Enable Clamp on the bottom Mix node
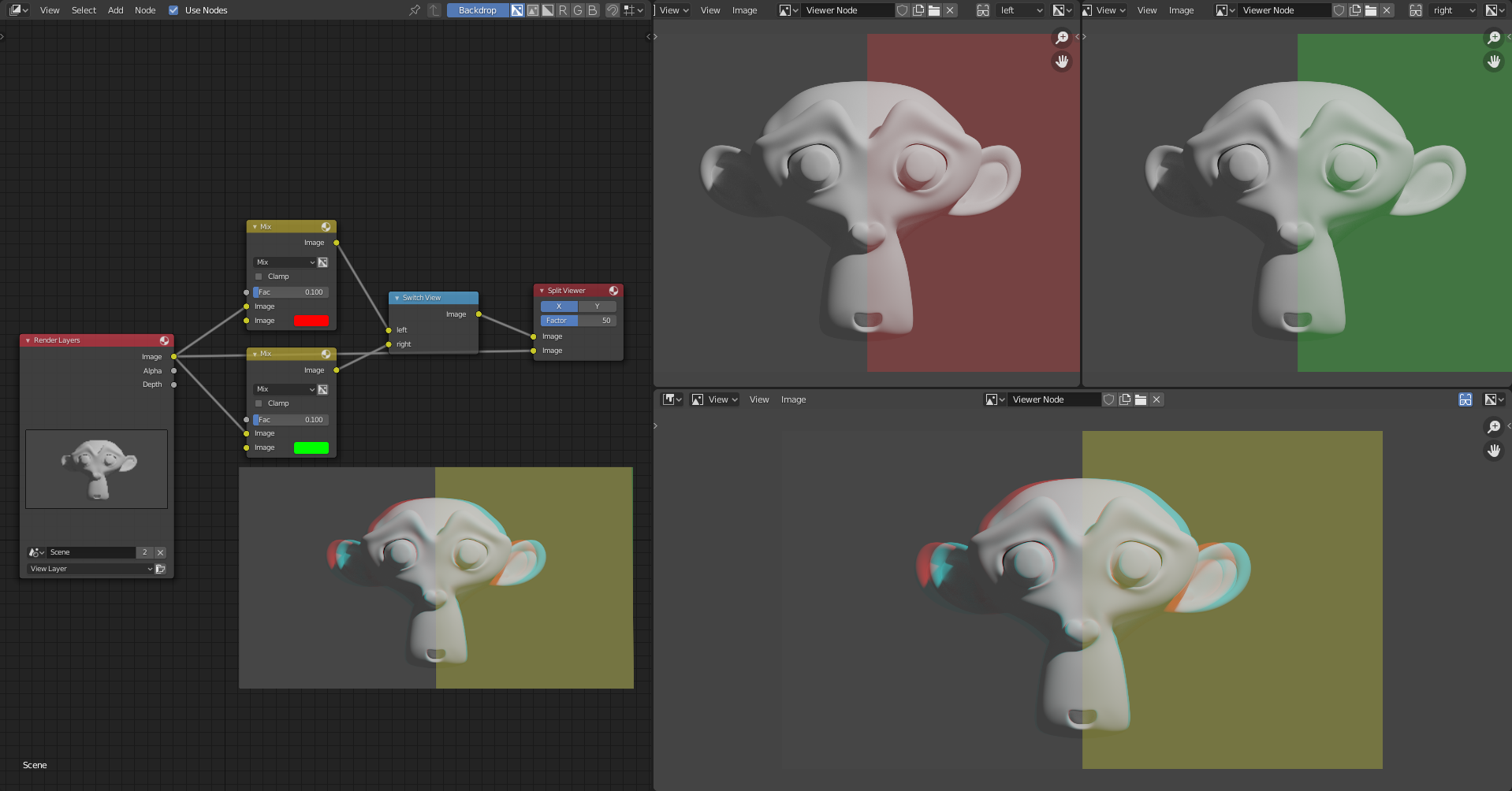Screen dimensions: 1512x791 click(258, 403)
